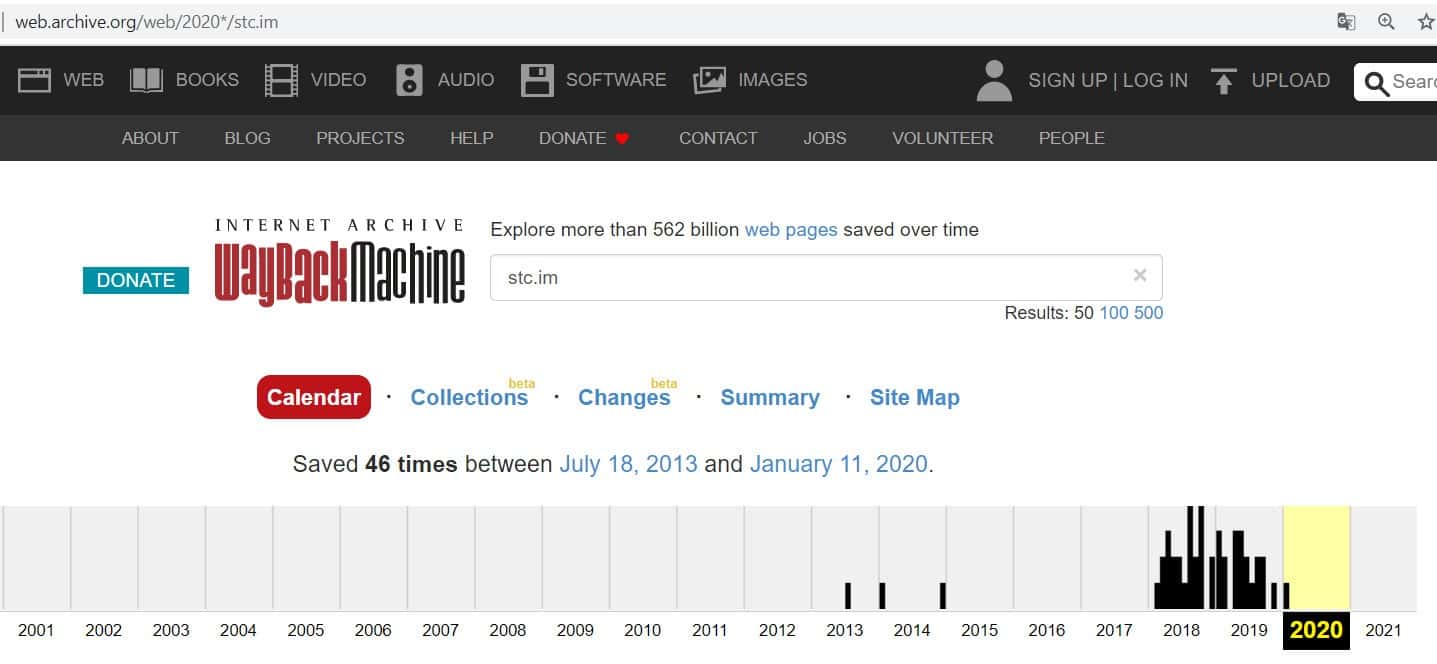The image size is (1437, 664).
Task: Click the Wayback Machine logo
Action: 340,261
